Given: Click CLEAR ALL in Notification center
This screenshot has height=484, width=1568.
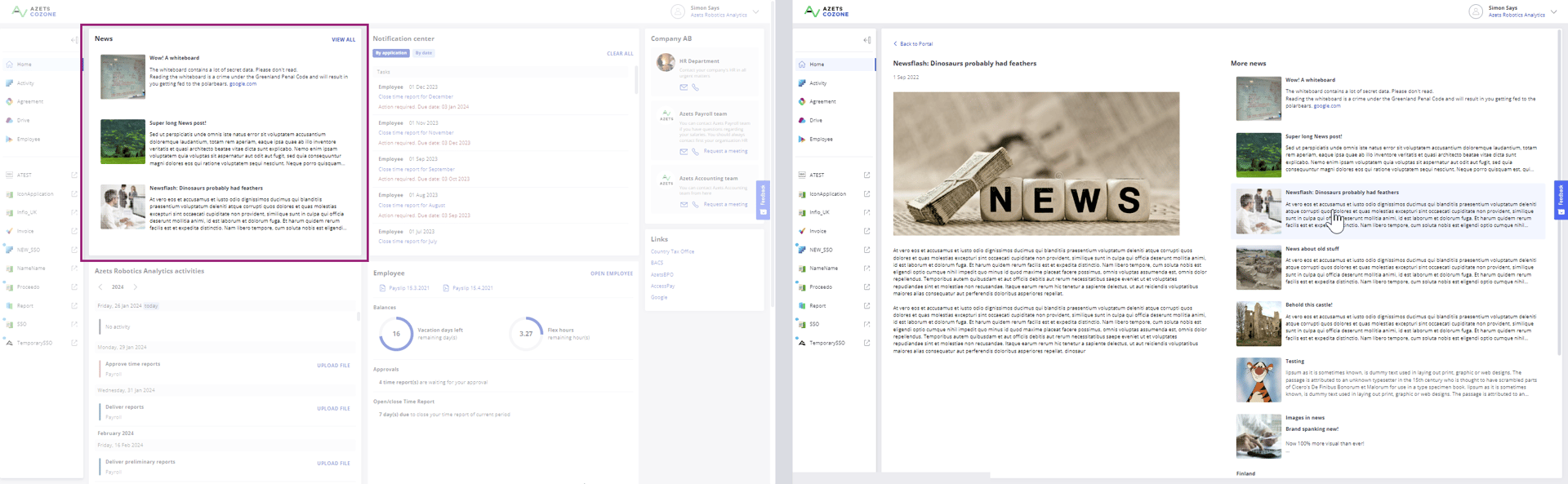Looking at the screenshot, I should [x=620, y=54].
